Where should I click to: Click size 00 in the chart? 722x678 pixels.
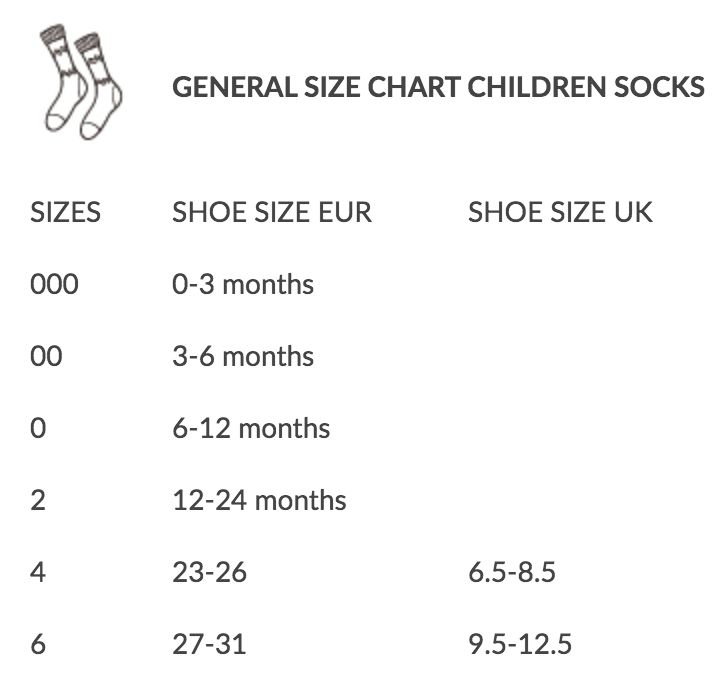(46, 357)
